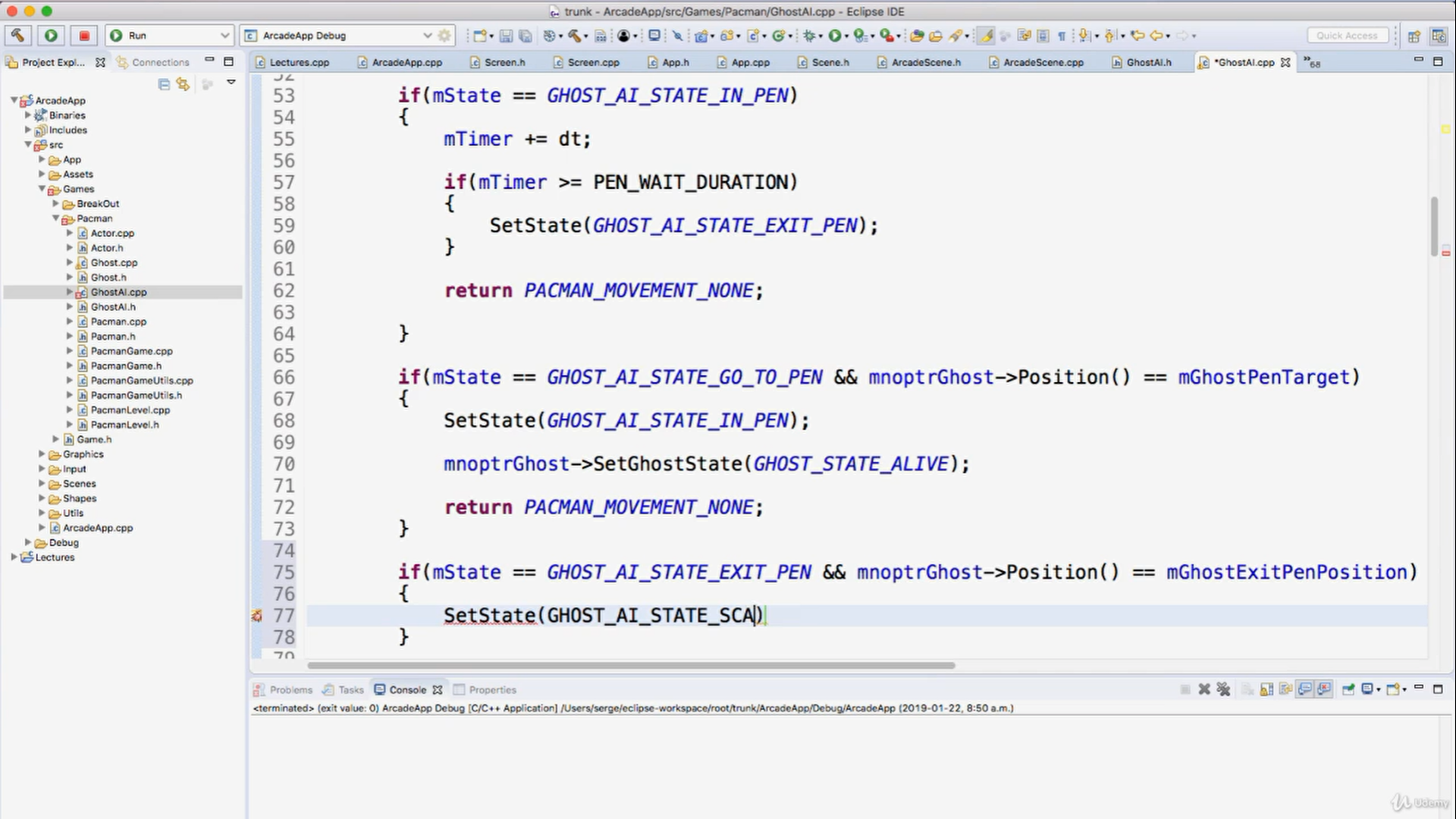Click Collapse All in Project Explorer
Screen dimensions: 1456x819
pyautogui.click(x=164, y=84)
